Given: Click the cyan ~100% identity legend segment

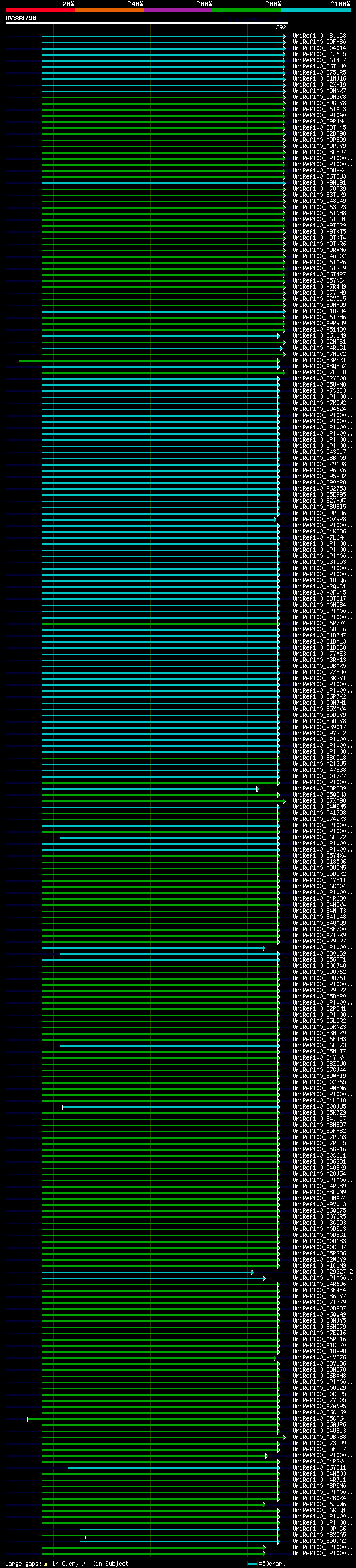Looking at the screenshot, I should (316, 10).
